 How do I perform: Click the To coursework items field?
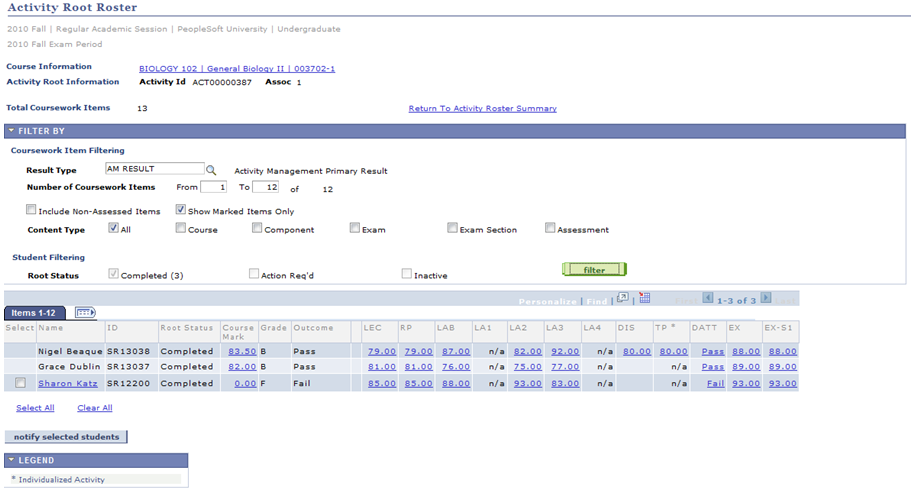(265, 187)
